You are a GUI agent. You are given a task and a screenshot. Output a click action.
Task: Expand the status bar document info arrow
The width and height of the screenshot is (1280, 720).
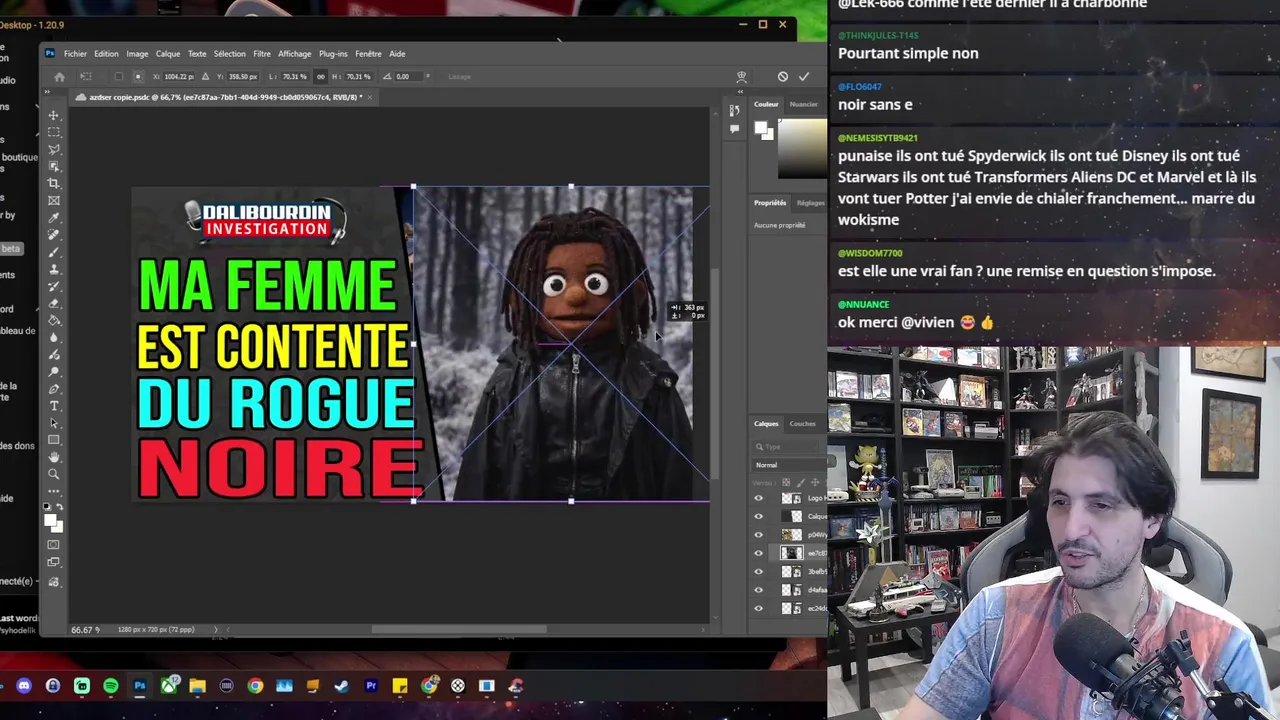[x=215, y=629]
